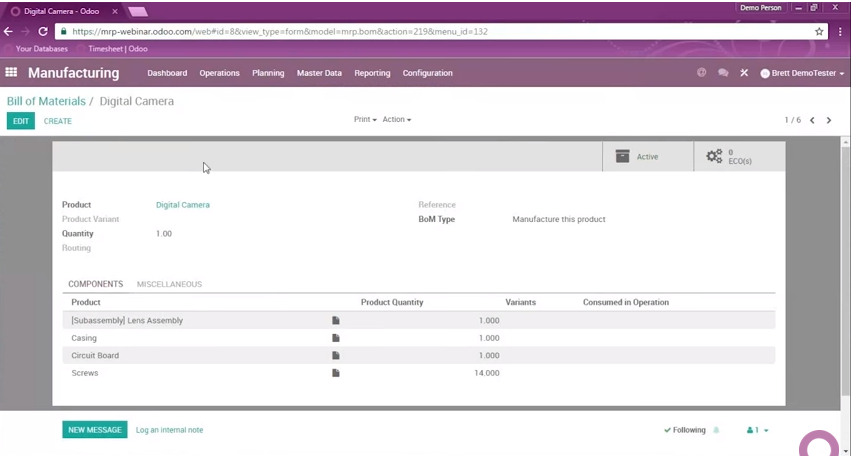Open the conversations chat icon
852x456 pixels.
tap(723, 73)
